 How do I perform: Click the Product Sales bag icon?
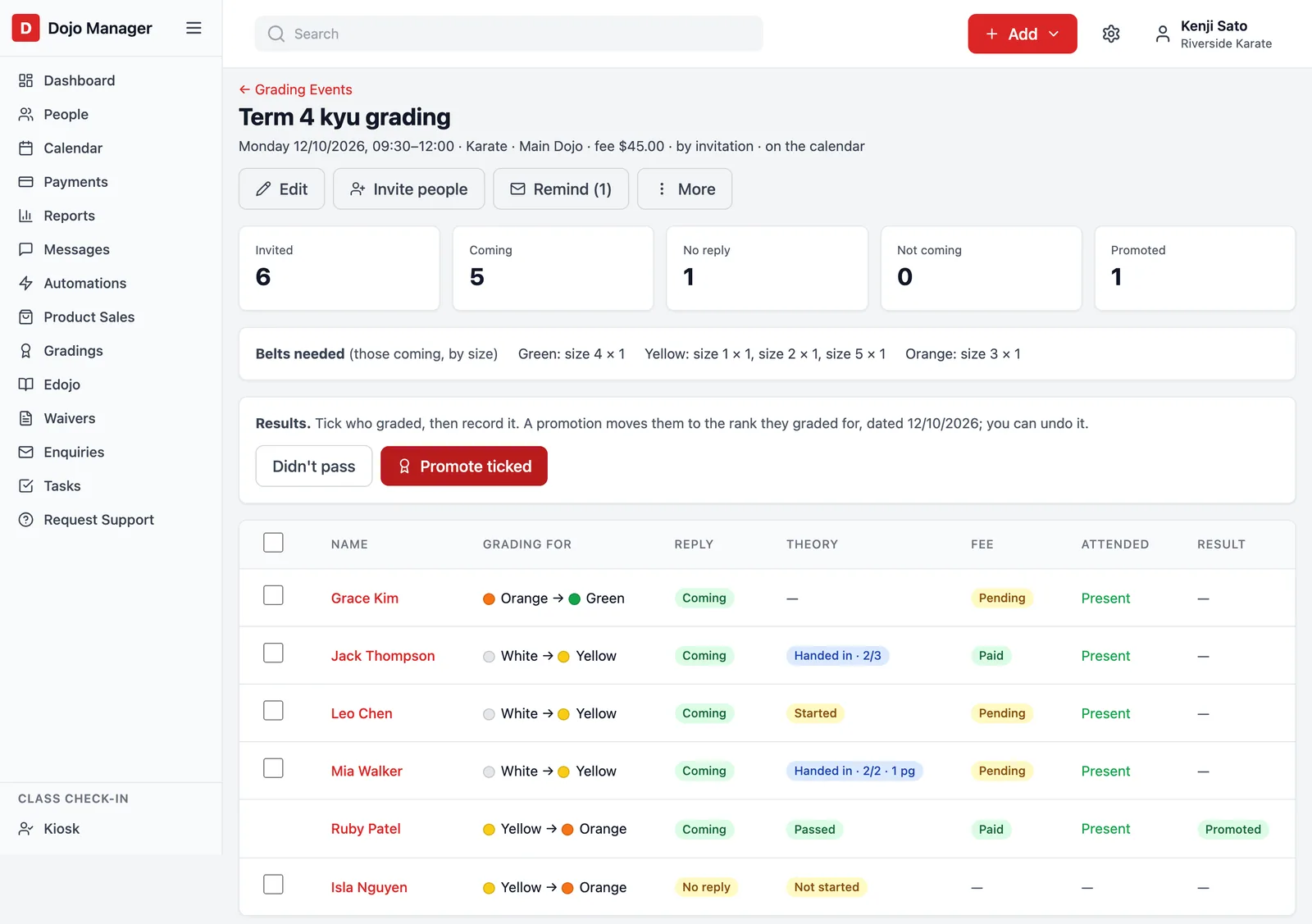(x=26, y=316)
